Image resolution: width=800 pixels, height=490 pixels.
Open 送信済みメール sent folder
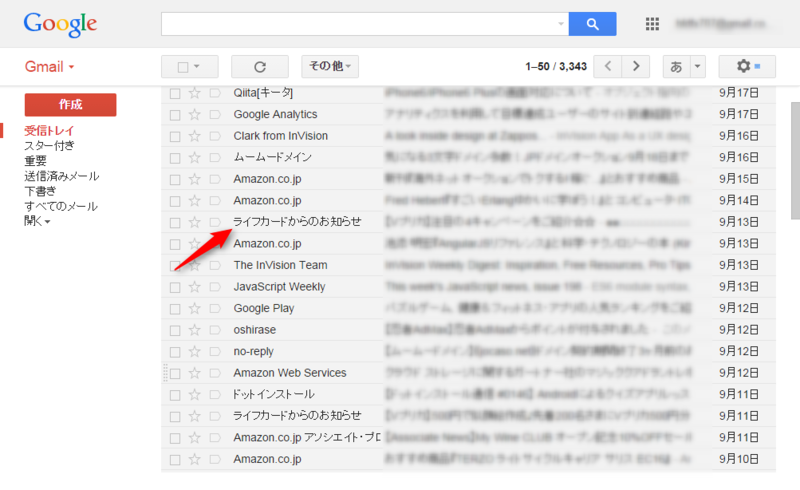click(x=62, y=176)
